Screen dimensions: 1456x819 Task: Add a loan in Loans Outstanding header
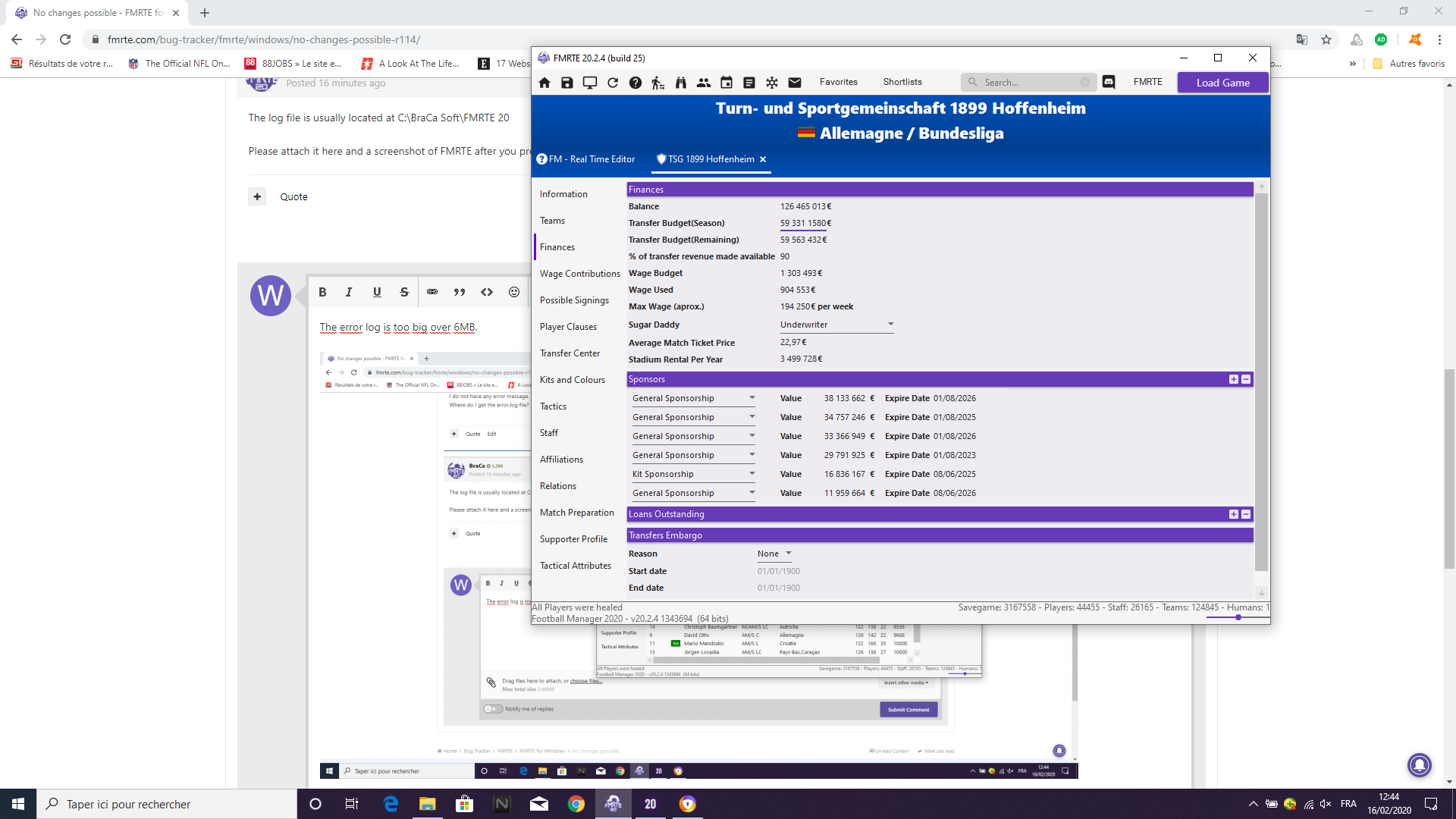coord(1234,514)
